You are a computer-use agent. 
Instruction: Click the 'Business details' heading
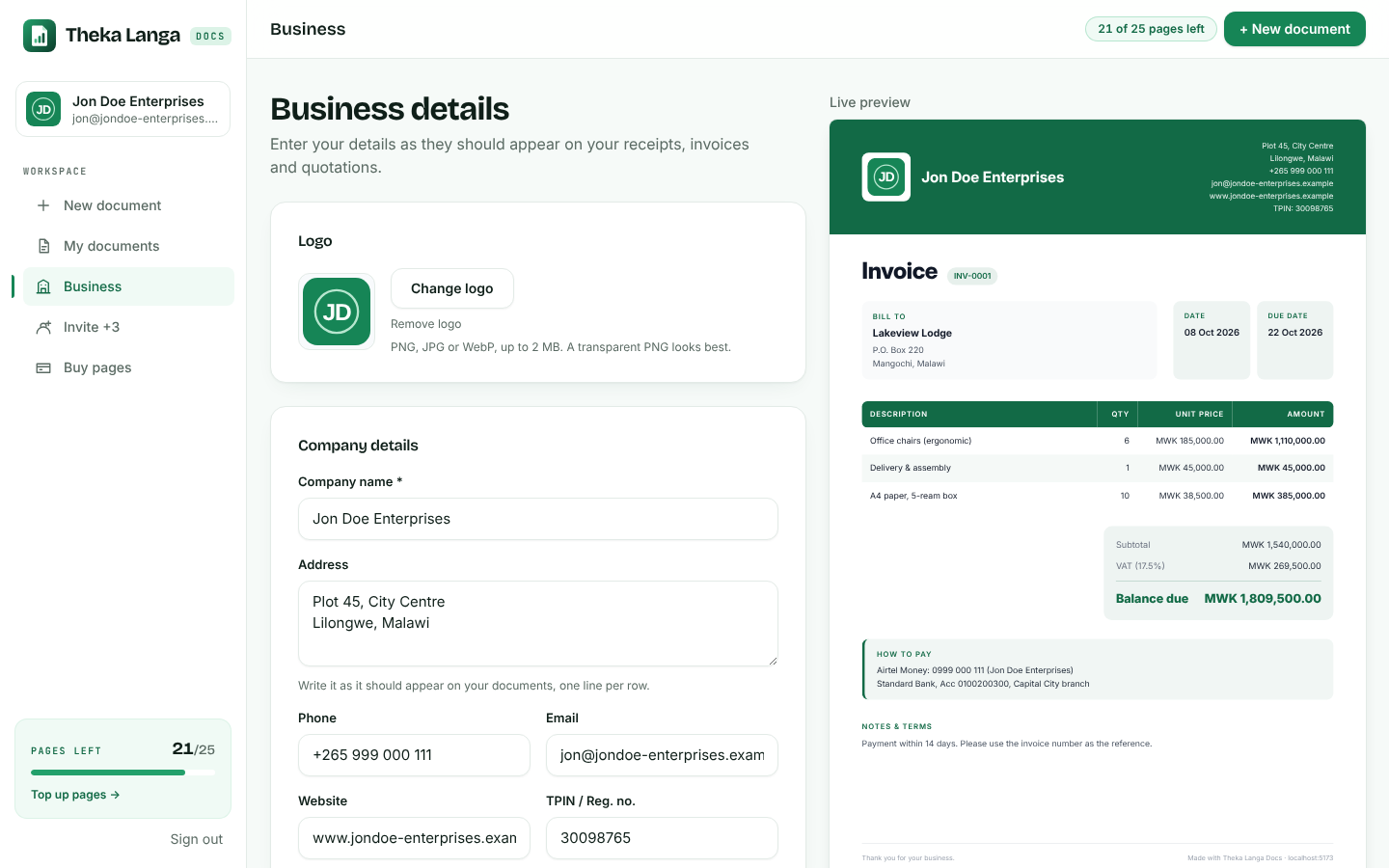(x=390, y=109)
